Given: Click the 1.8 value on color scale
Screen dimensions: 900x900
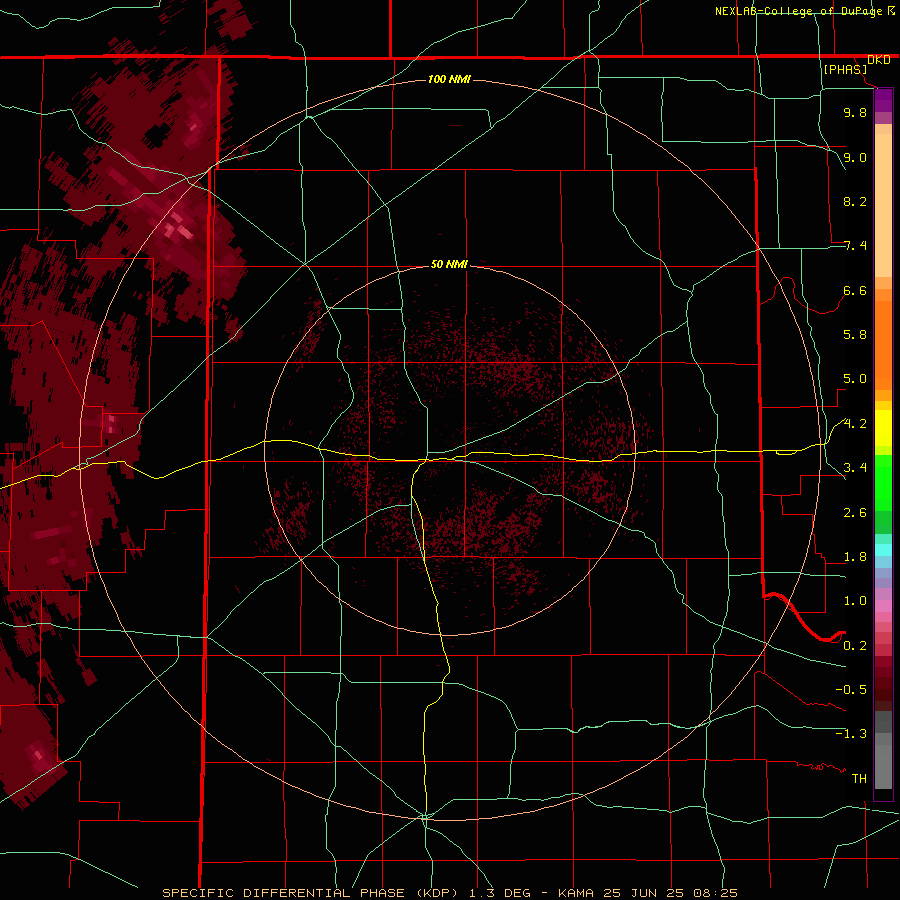Looking at the screenshot, I should 855,557.
